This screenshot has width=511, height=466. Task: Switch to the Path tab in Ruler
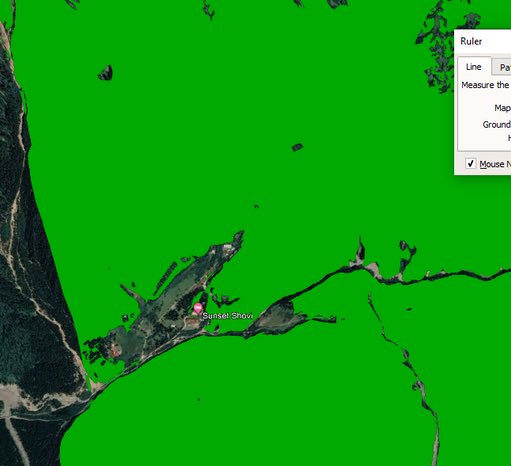pos(502,68)
